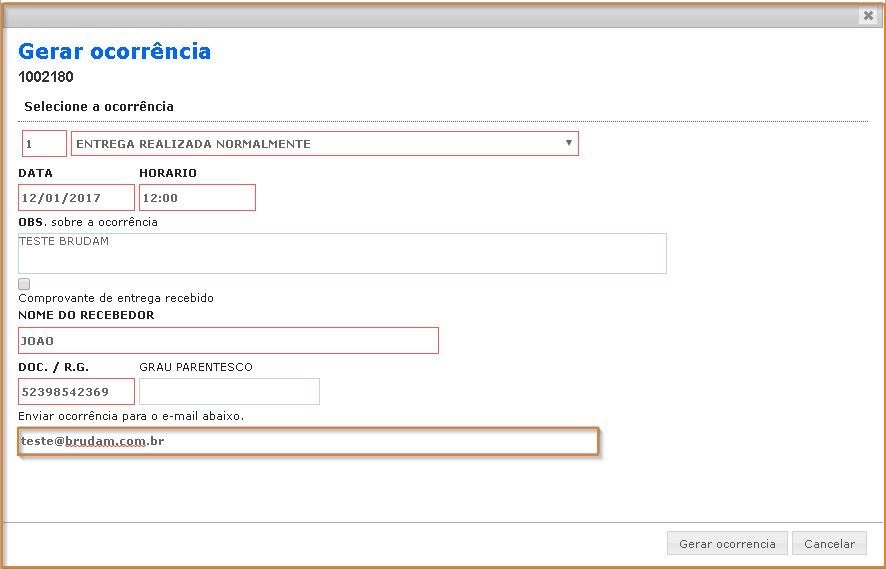Select the DATA field showing 12/01/2017

point(76,198)
